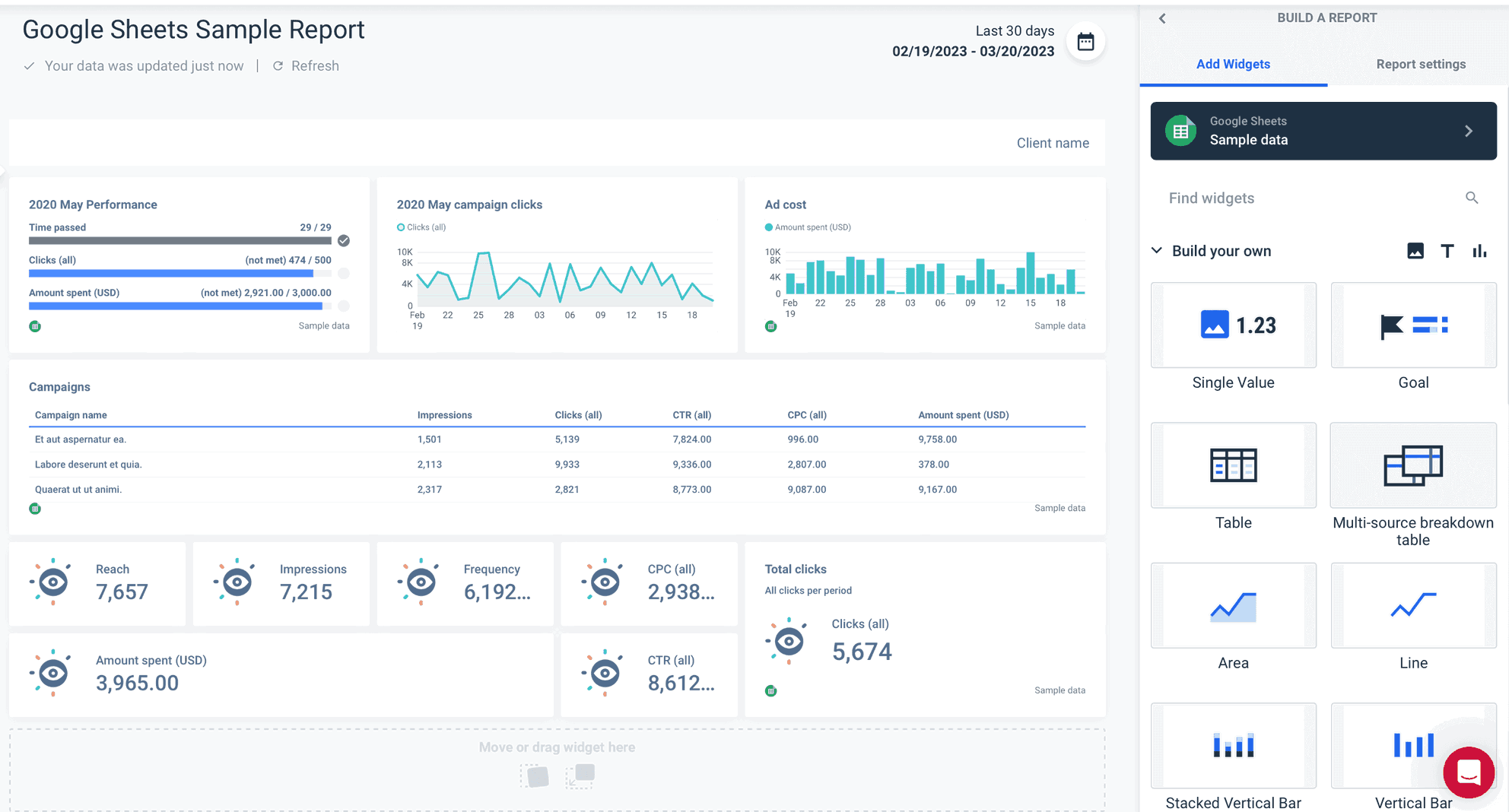The width and height of the screenshot is (1509, 812).
Task: Toggle the Clicks (all) legend on campaign clicks chart
Action: pyautogui.click(x=421, y=227)
